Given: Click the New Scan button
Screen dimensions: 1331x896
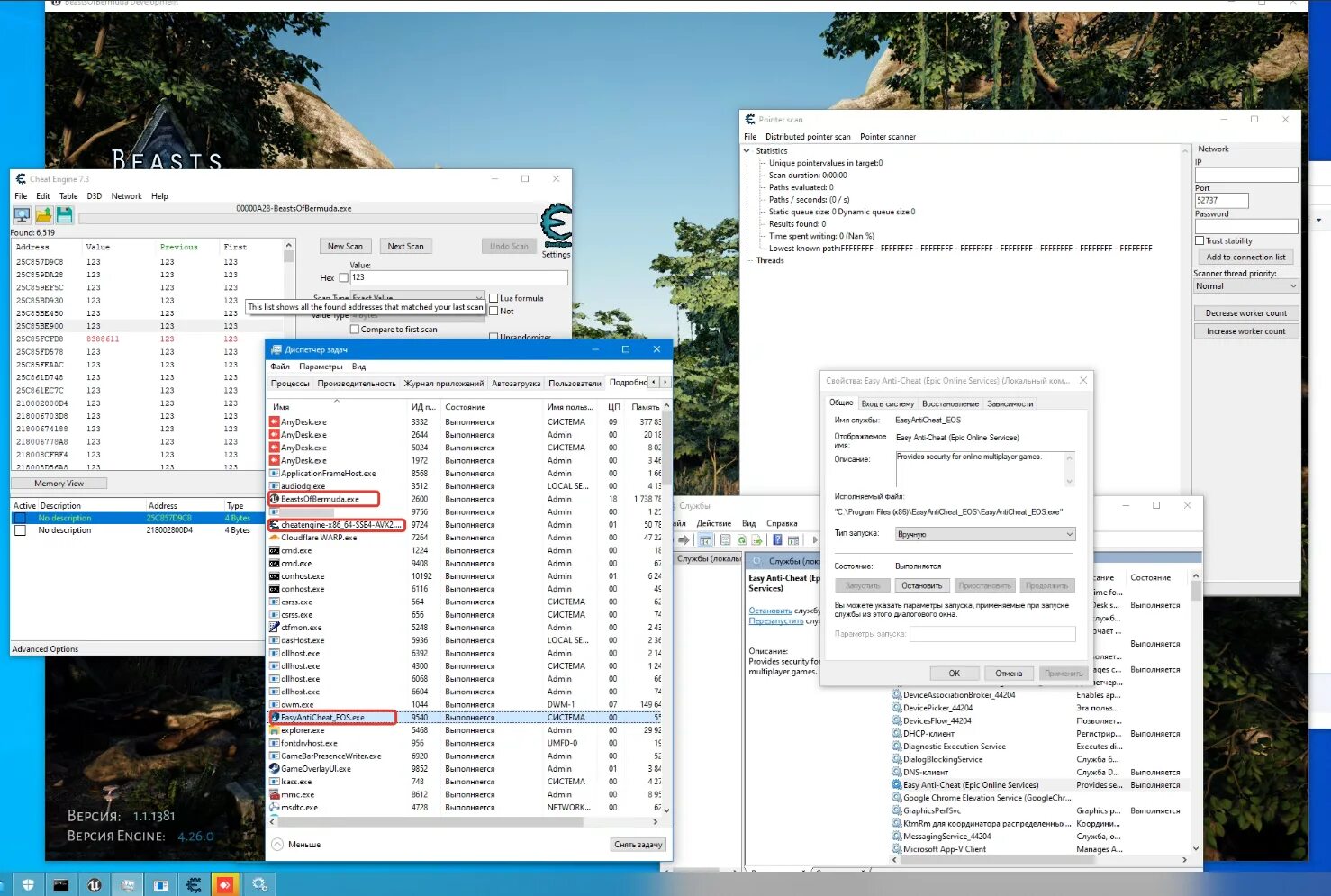Looking at the screenshot, I should pos(345,246).
